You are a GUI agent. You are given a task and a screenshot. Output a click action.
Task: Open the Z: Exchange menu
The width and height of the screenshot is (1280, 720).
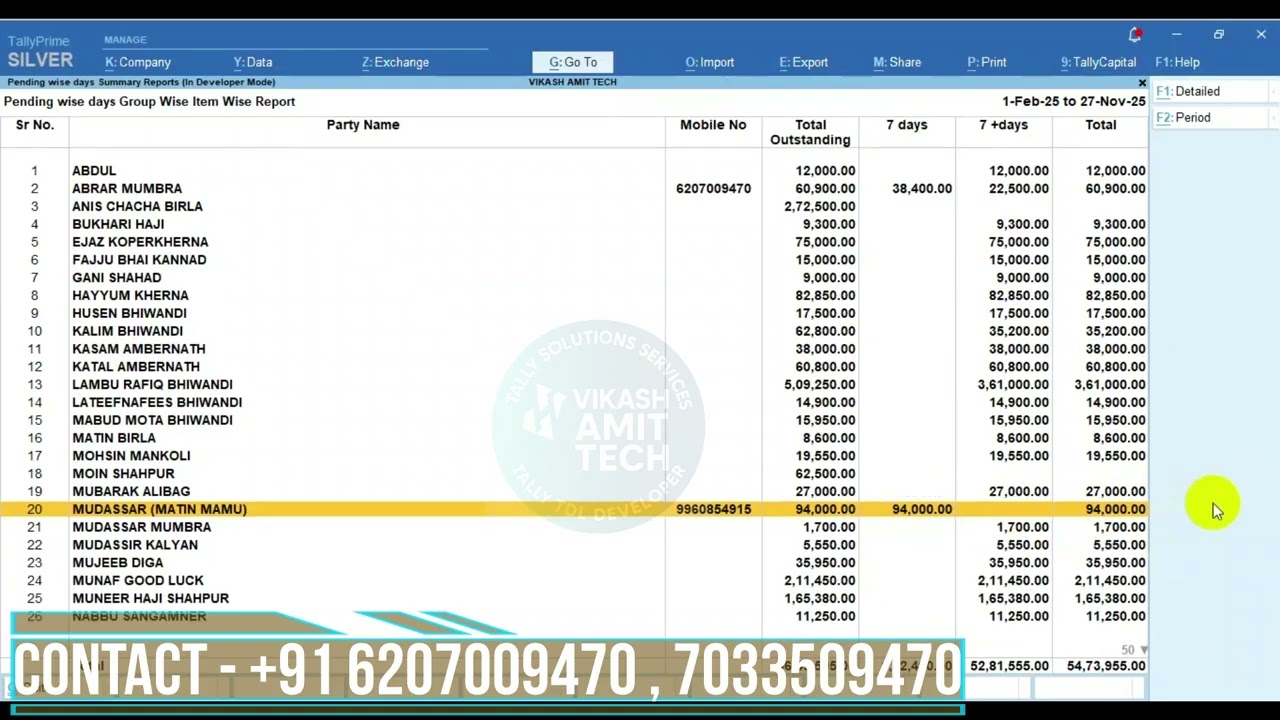[395, 62]
